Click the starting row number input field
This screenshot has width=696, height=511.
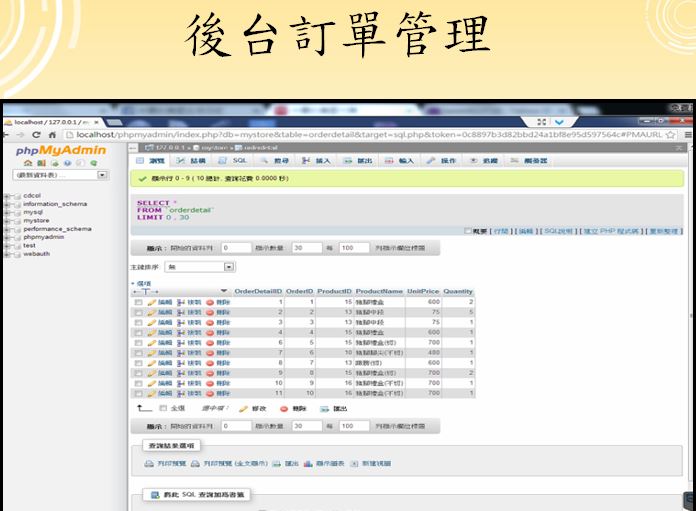236,247
